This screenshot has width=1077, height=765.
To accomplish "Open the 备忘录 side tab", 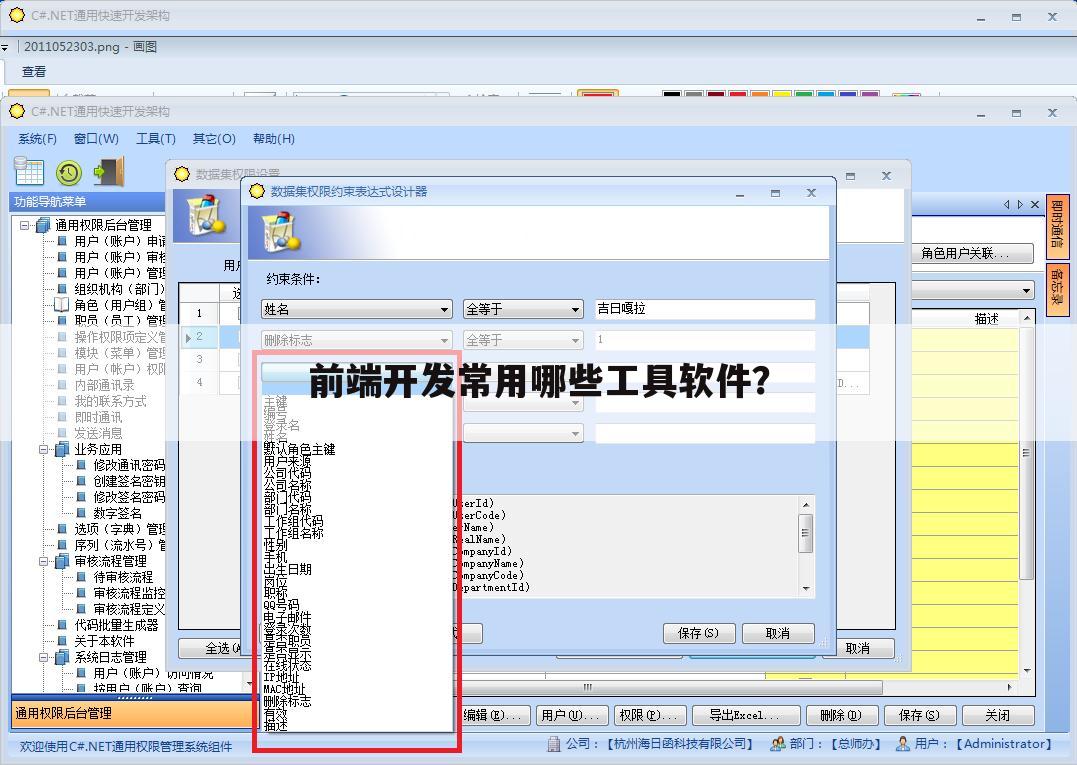I will coord(1057,290).
